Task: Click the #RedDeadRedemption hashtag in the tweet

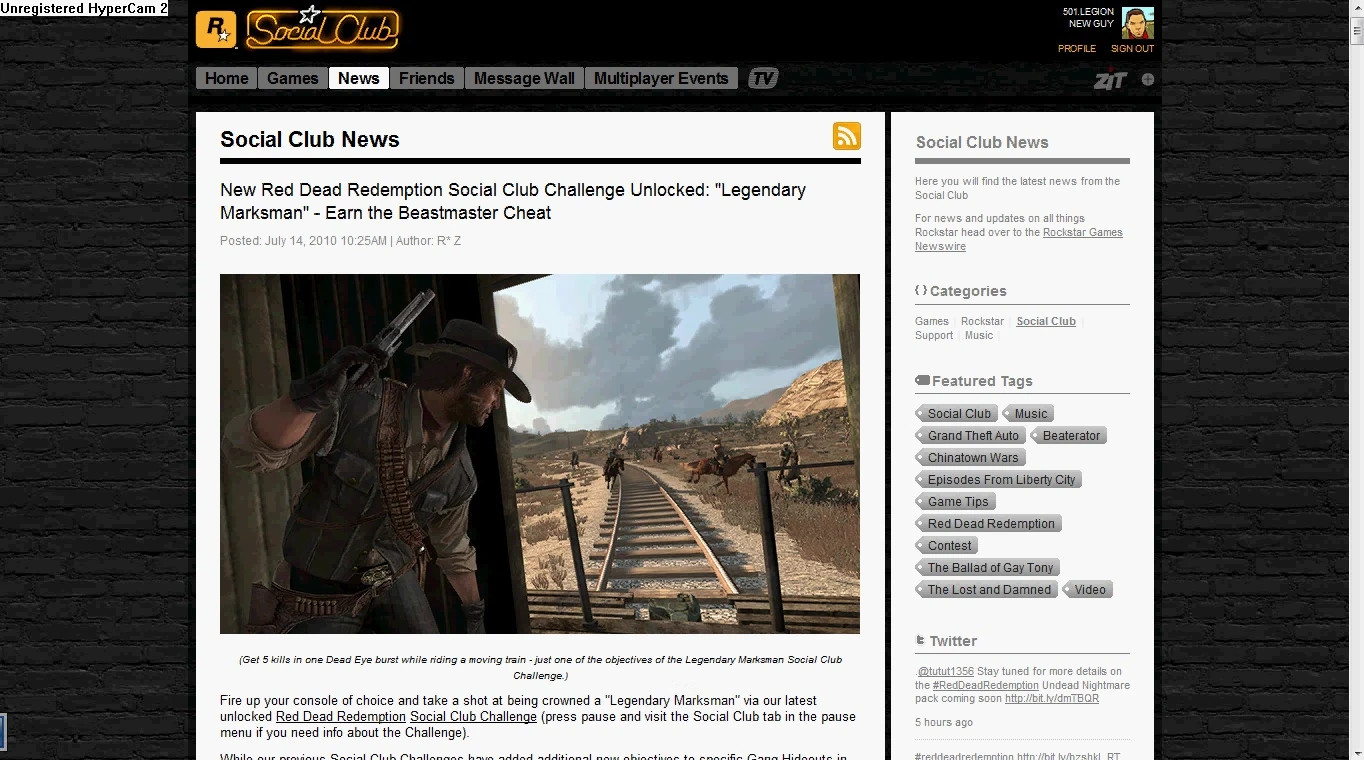Action: (985, 685)
